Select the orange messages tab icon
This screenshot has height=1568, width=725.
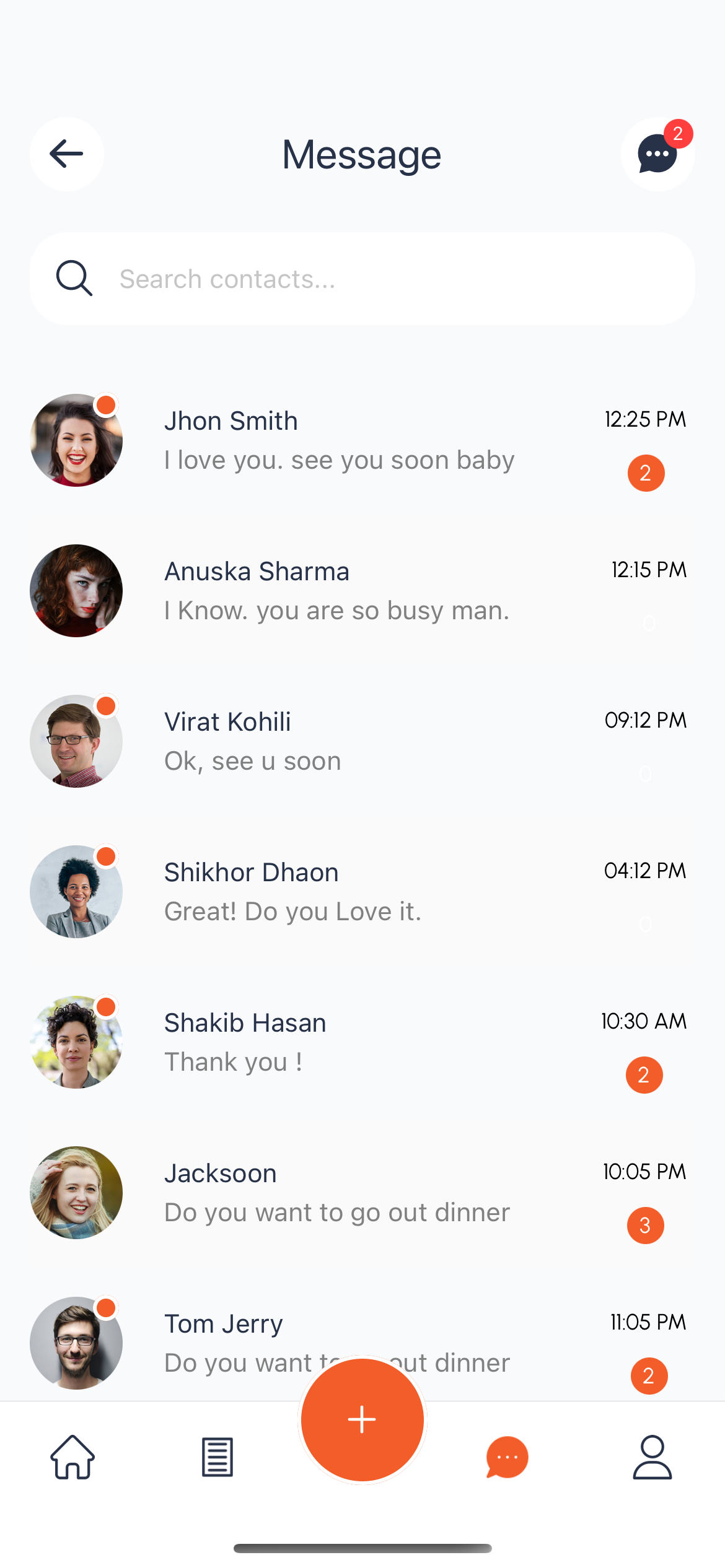pos(507,1457)
